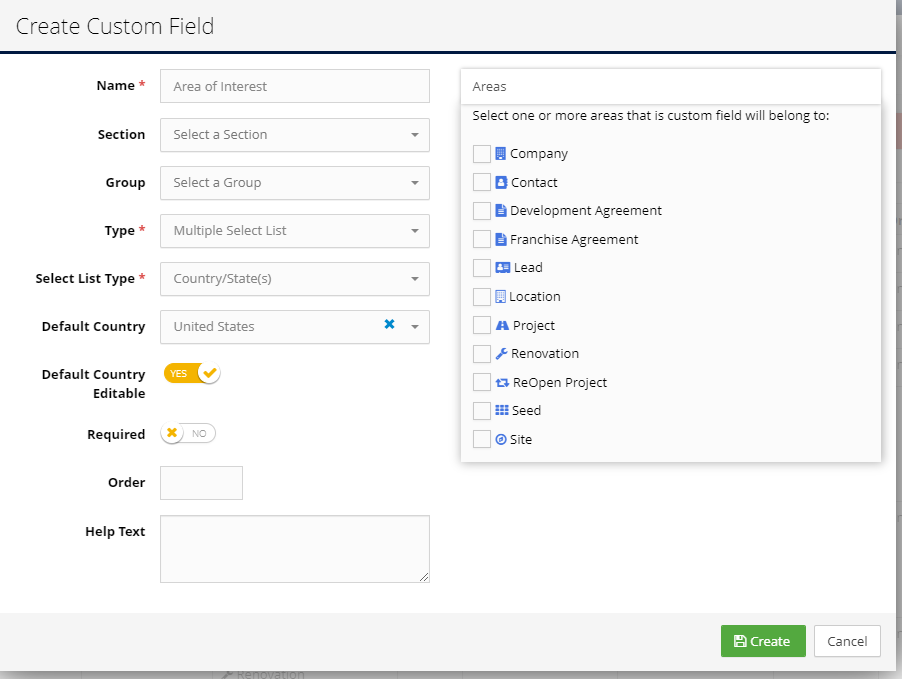Screen dimensions: 902x679
Task: Click the Development Agreement document icon
Action: 500,211
